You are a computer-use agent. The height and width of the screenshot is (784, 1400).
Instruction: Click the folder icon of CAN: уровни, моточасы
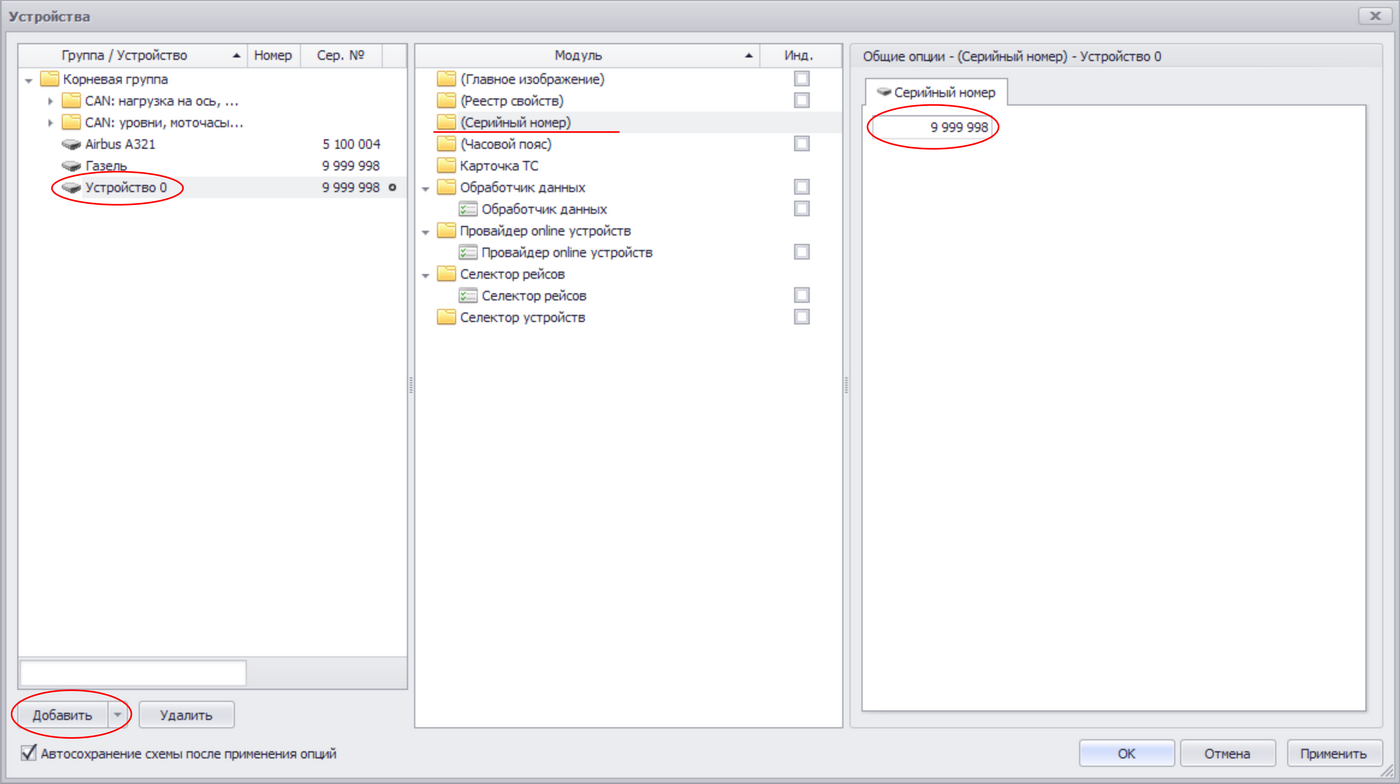(71, 123)
